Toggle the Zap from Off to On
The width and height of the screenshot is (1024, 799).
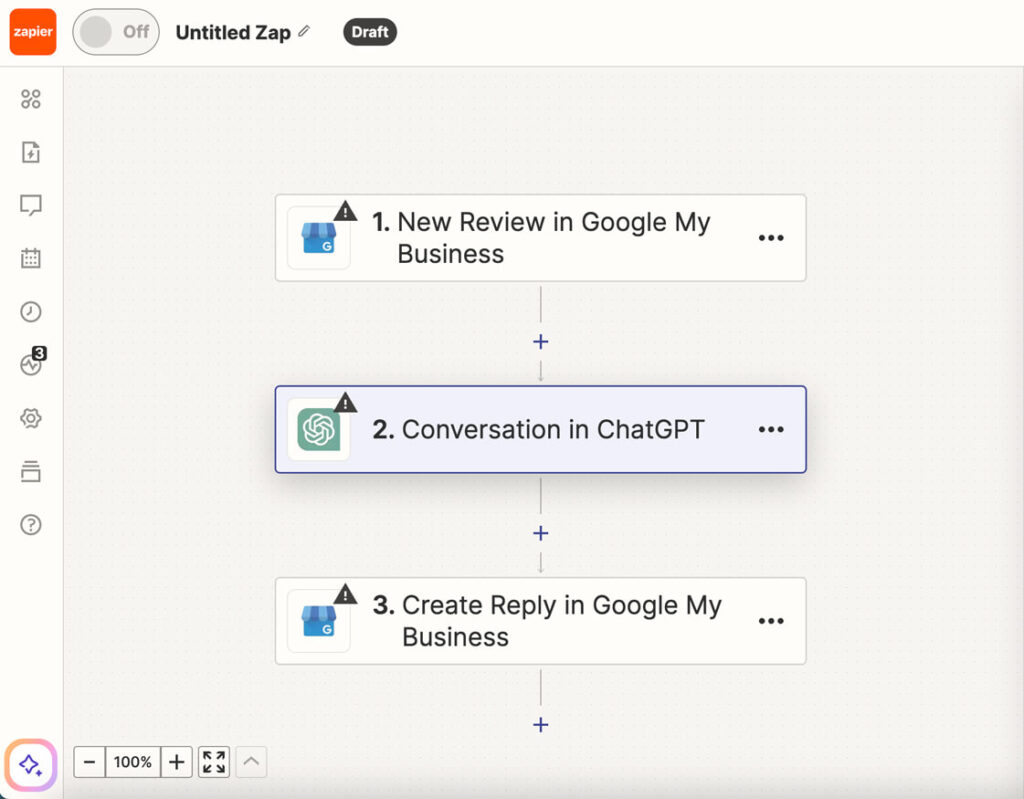pos(115,32)
